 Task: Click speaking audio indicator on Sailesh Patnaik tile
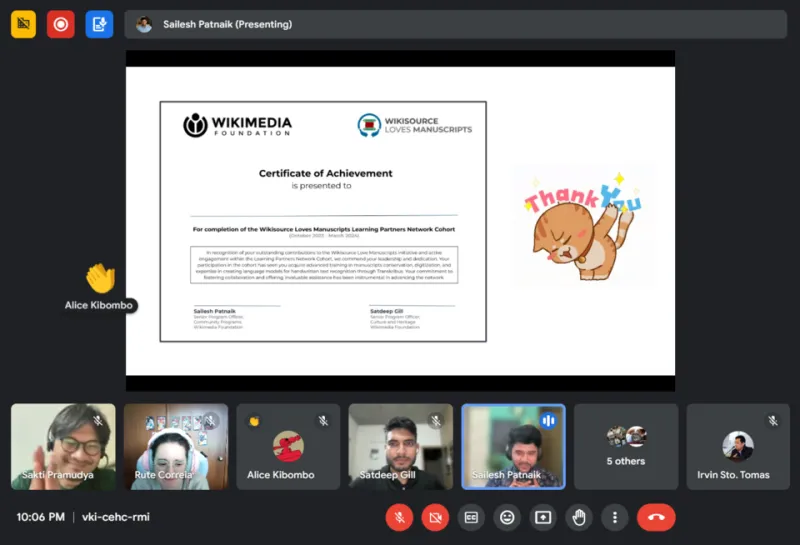548,420
